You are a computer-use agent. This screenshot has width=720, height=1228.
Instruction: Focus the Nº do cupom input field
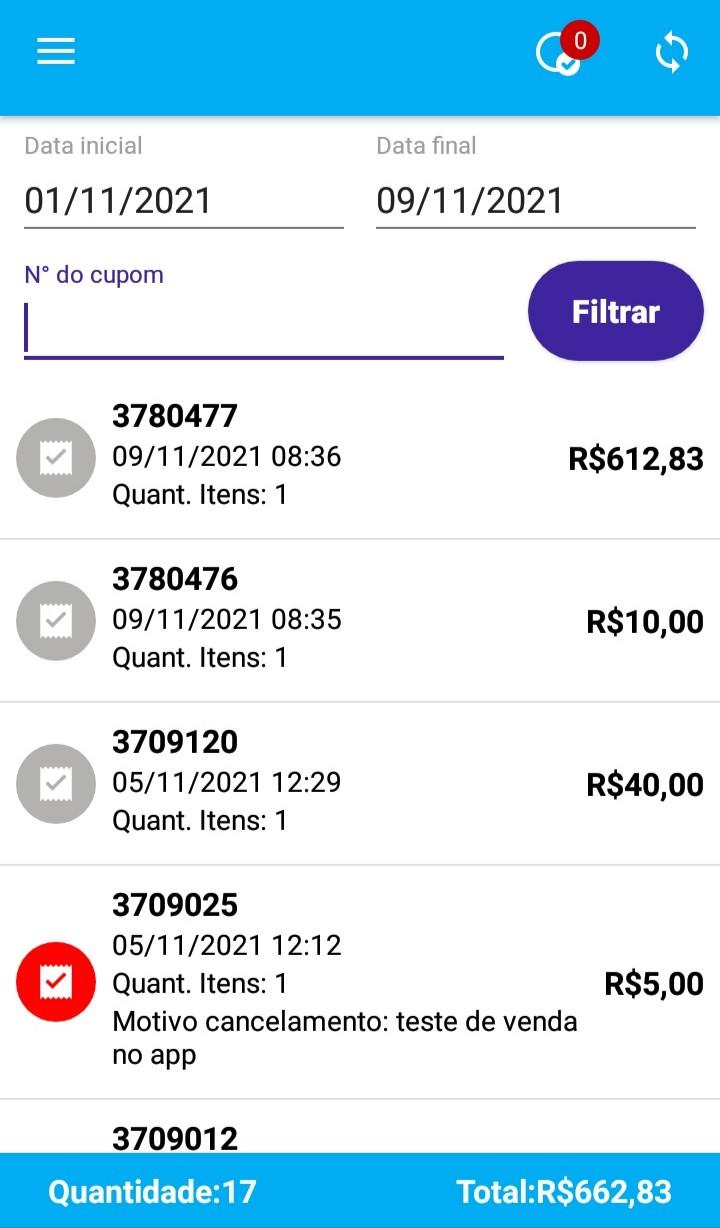264,329
